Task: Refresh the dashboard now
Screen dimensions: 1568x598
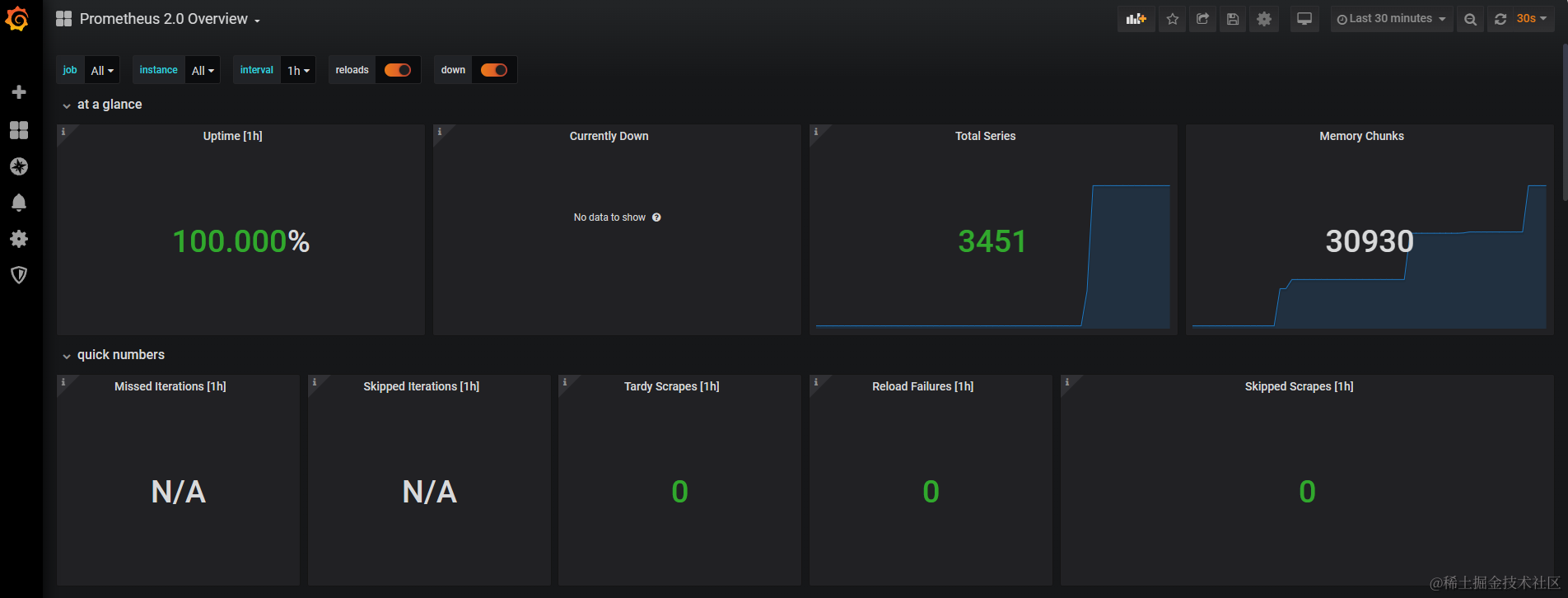Action: 1500,19
